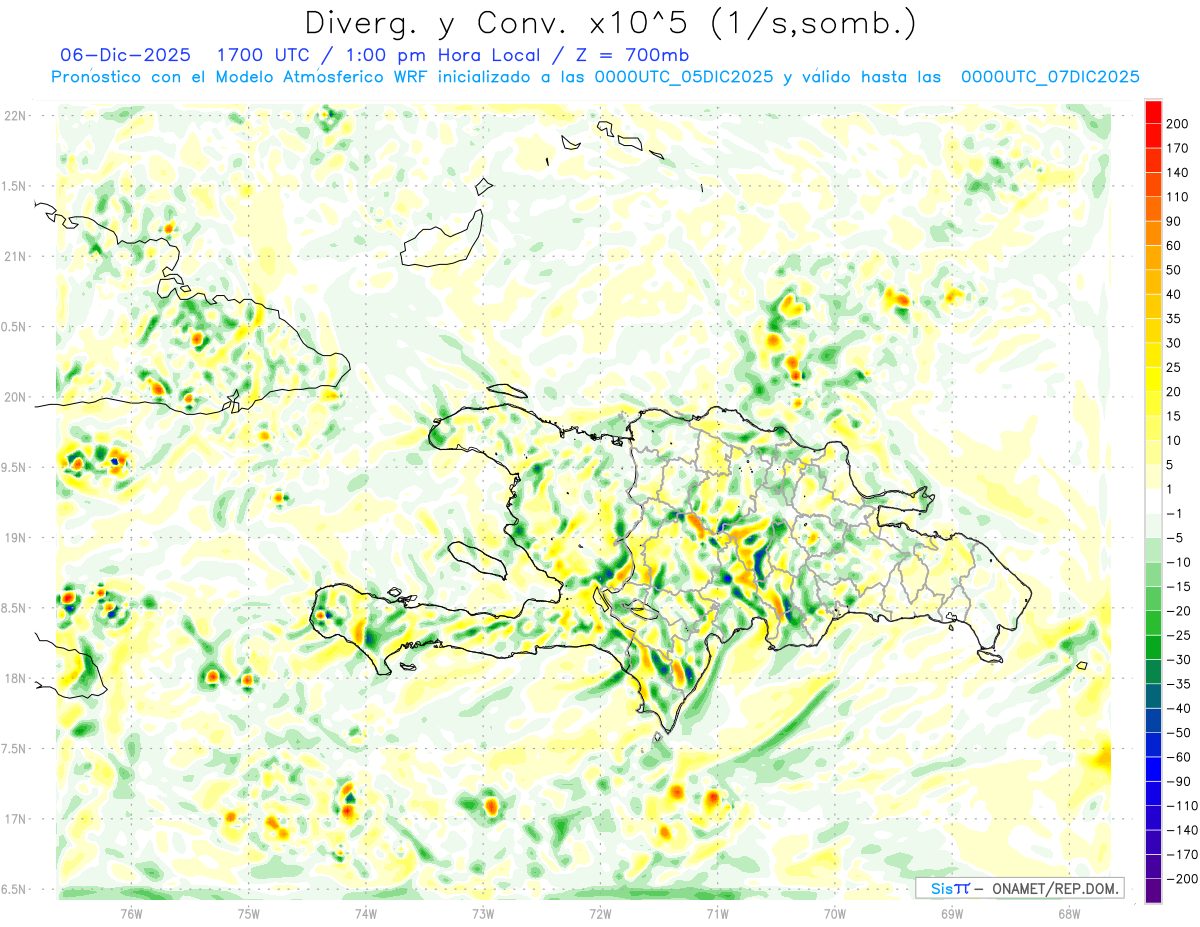The image size is (1200, 927).
Task: Click the '20N' latitude label
Action: (16, 397)
